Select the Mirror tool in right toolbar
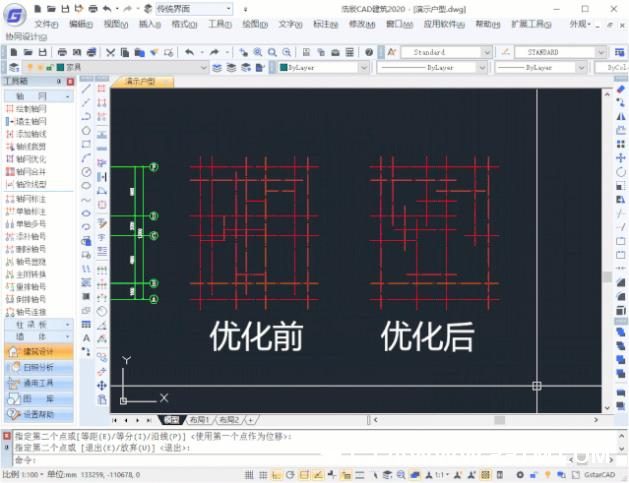The height and width of the screenshot is (483, 629). pos(621,116)
